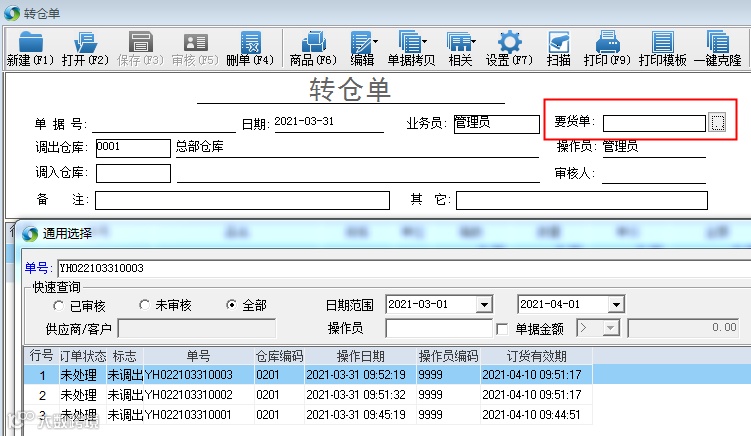
Task: Click the 订货有效期 column header
Action: point(536,356)
